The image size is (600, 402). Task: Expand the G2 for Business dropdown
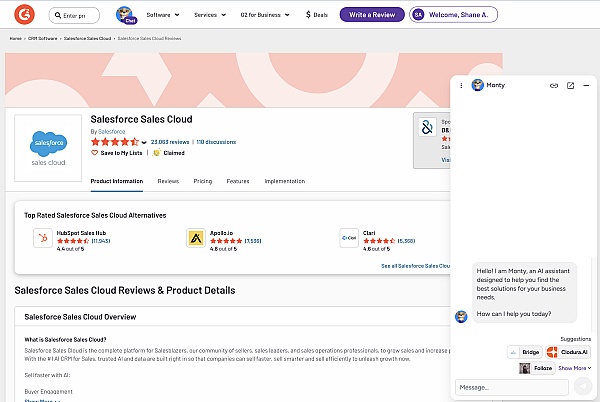[x=265, y=15]
